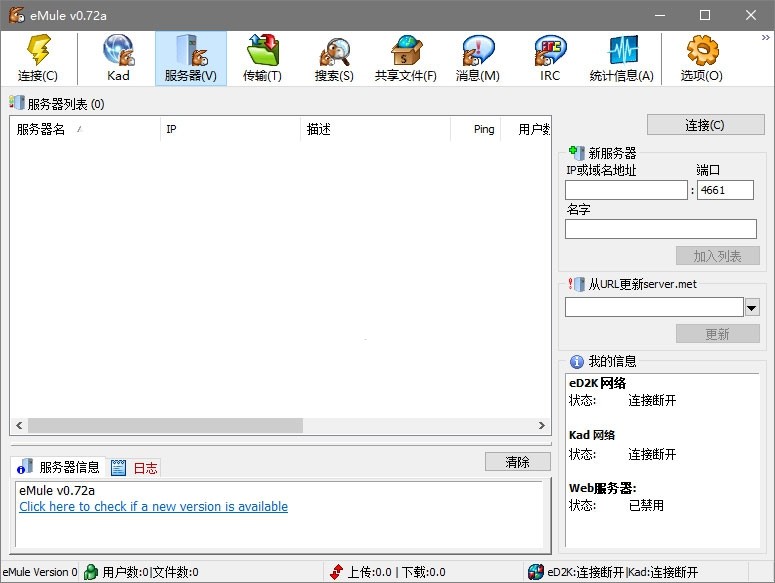This screenshot has width=775, height=583.
Task: Expand toolbar overflow chevron
Action: (x=766, y=38)
